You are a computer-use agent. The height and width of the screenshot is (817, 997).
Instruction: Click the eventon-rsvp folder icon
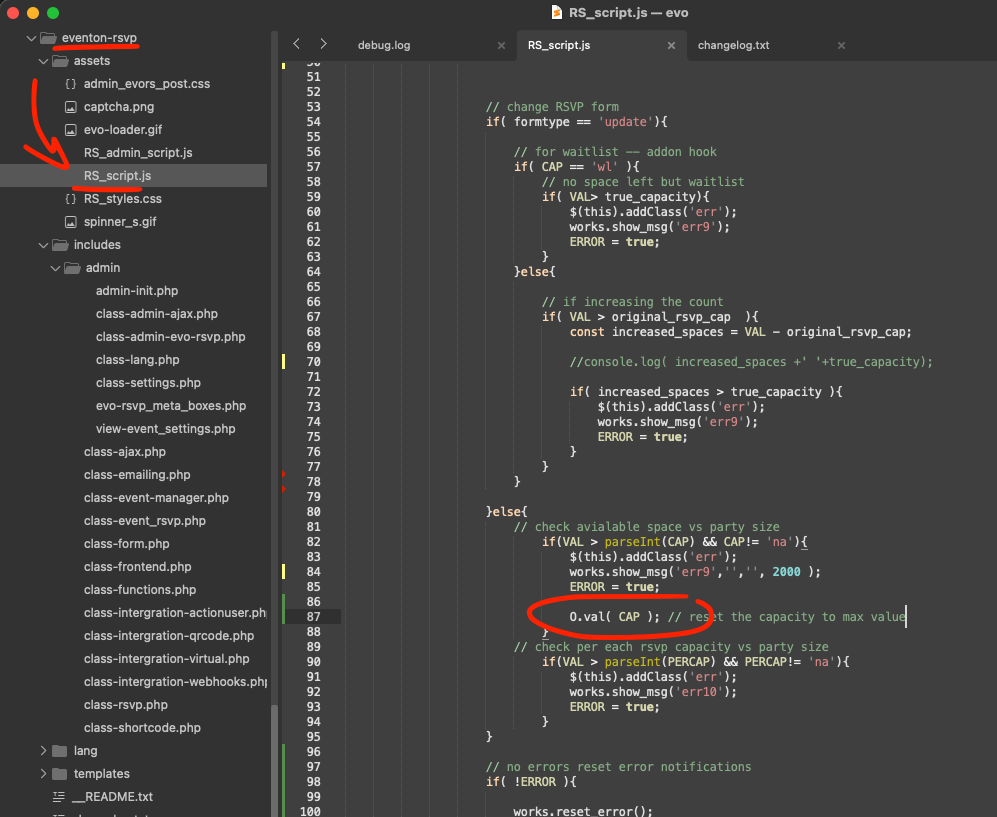(x=48, y=38)
